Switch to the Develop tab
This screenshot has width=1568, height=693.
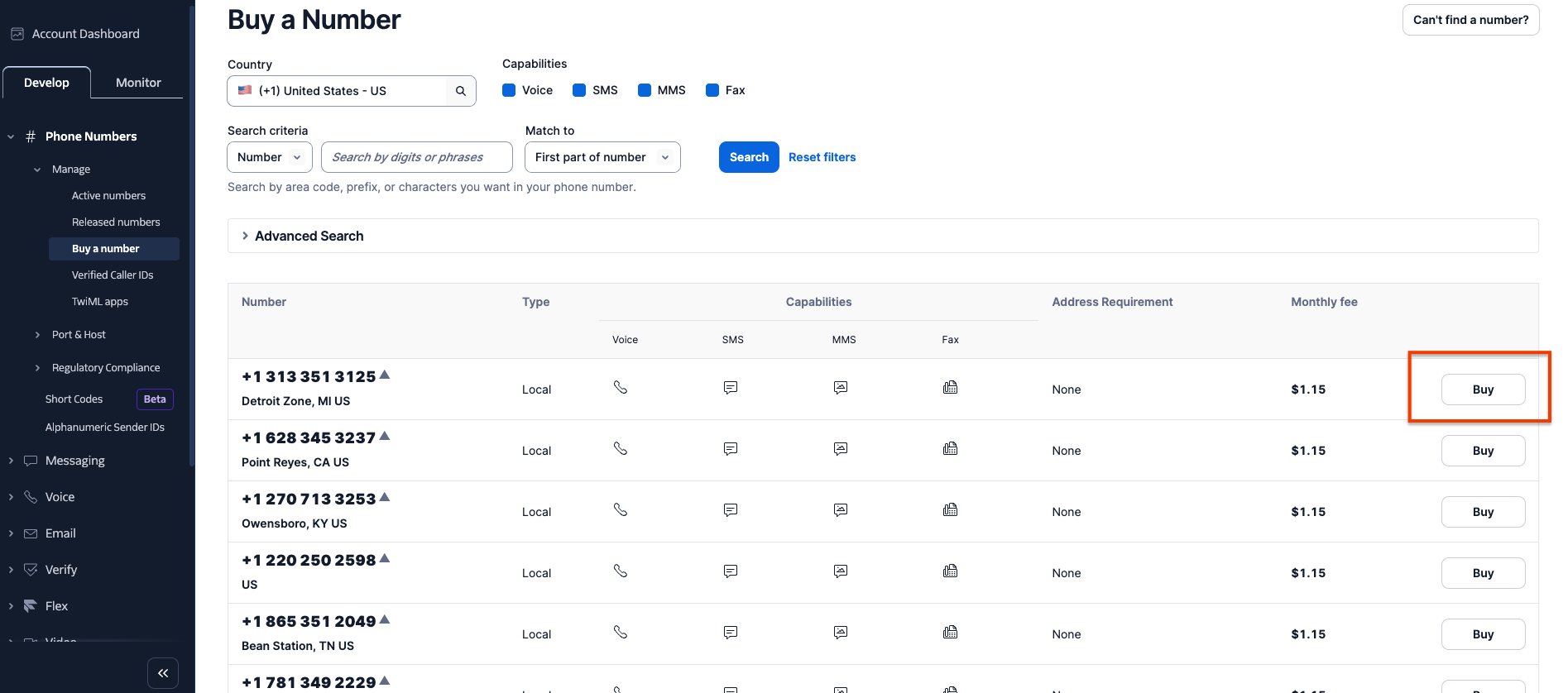46,83
